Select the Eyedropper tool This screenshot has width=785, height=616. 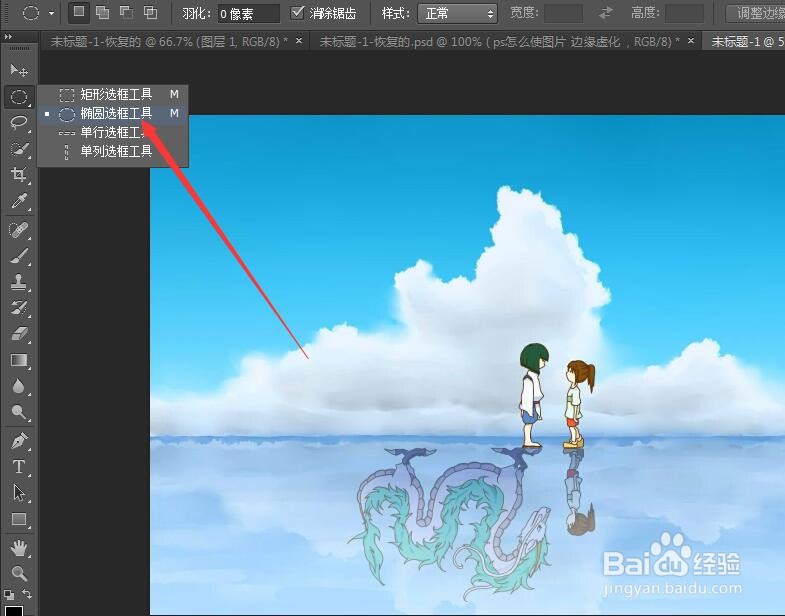pyautogui.click(x=19, y=201)
